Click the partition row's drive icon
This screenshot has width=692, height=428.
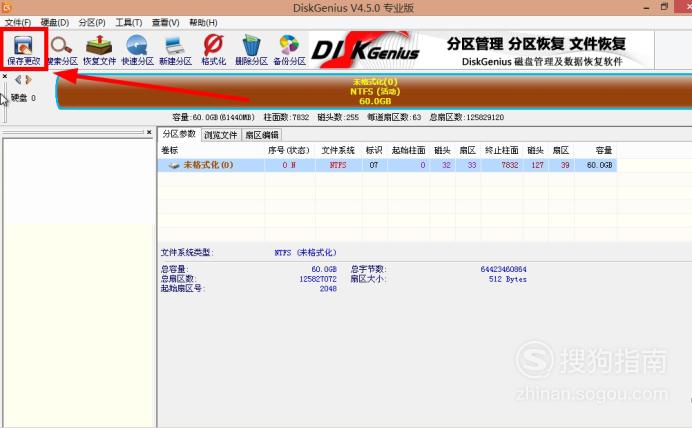(174, 165)
